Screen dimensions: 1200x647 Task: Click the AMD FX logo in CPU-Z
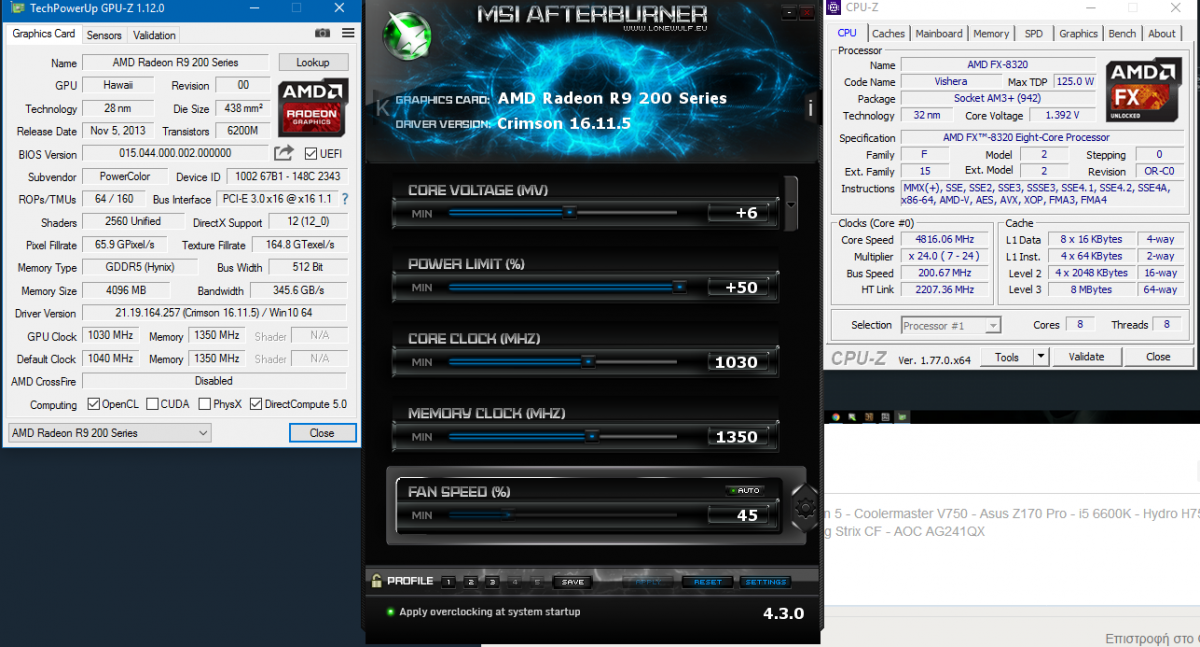coord(1146,90)
